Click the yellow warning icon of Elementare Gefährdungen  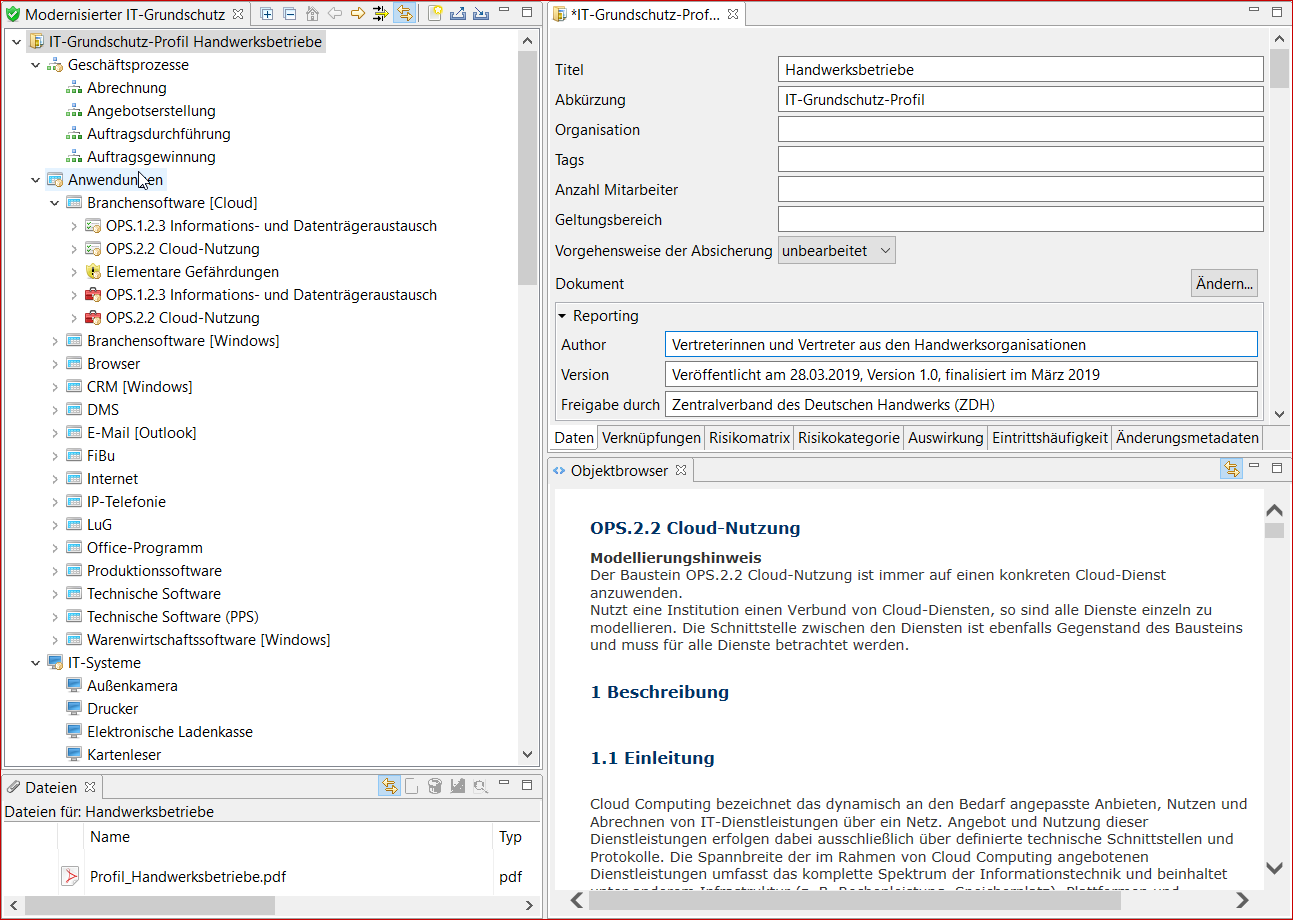(93, 272)
